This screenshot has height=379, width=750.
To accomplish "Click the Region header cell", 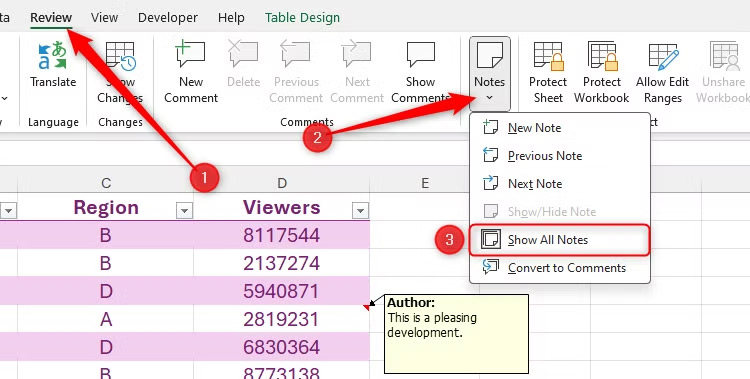I will click(106, 207).
